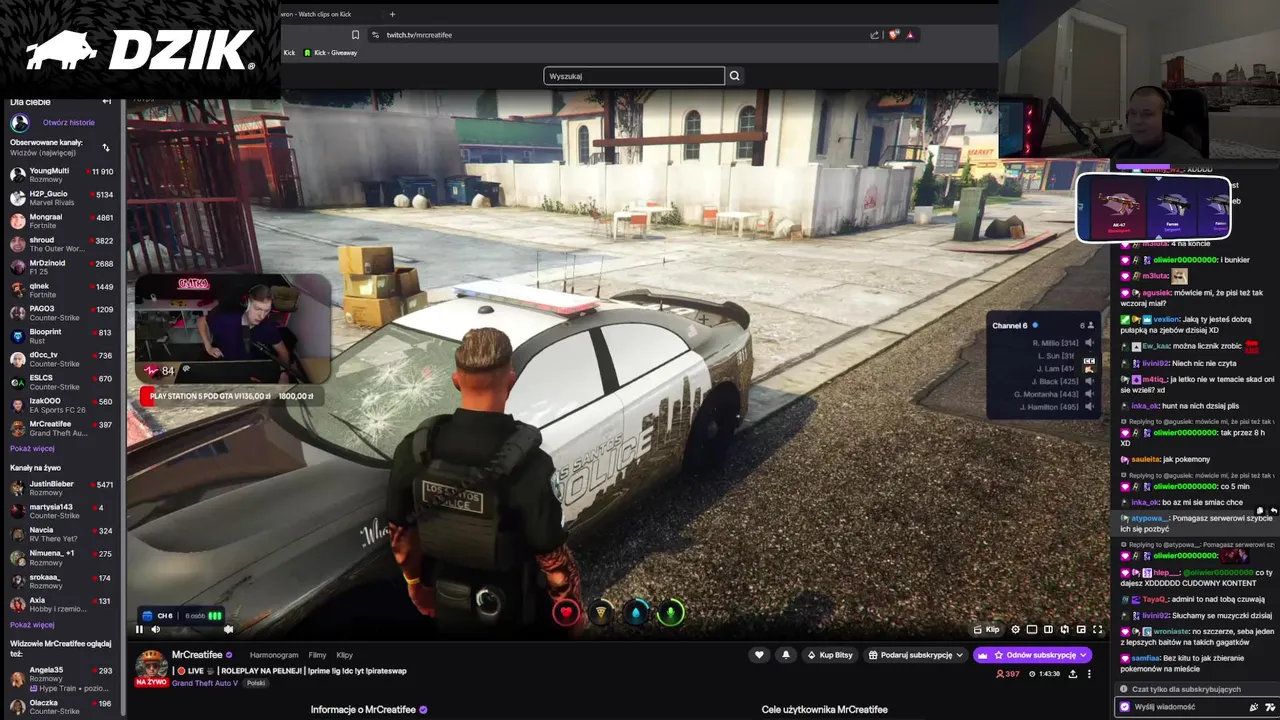Open H2P_Gucio channel in sidebar
The image size is (1280, 720).
61,198
